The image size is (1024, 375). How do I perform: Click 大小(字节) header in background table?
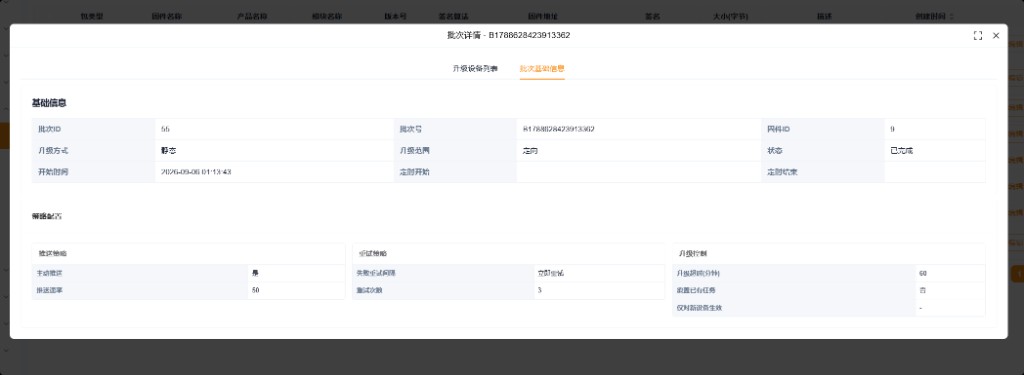click(x=731, y=16)
